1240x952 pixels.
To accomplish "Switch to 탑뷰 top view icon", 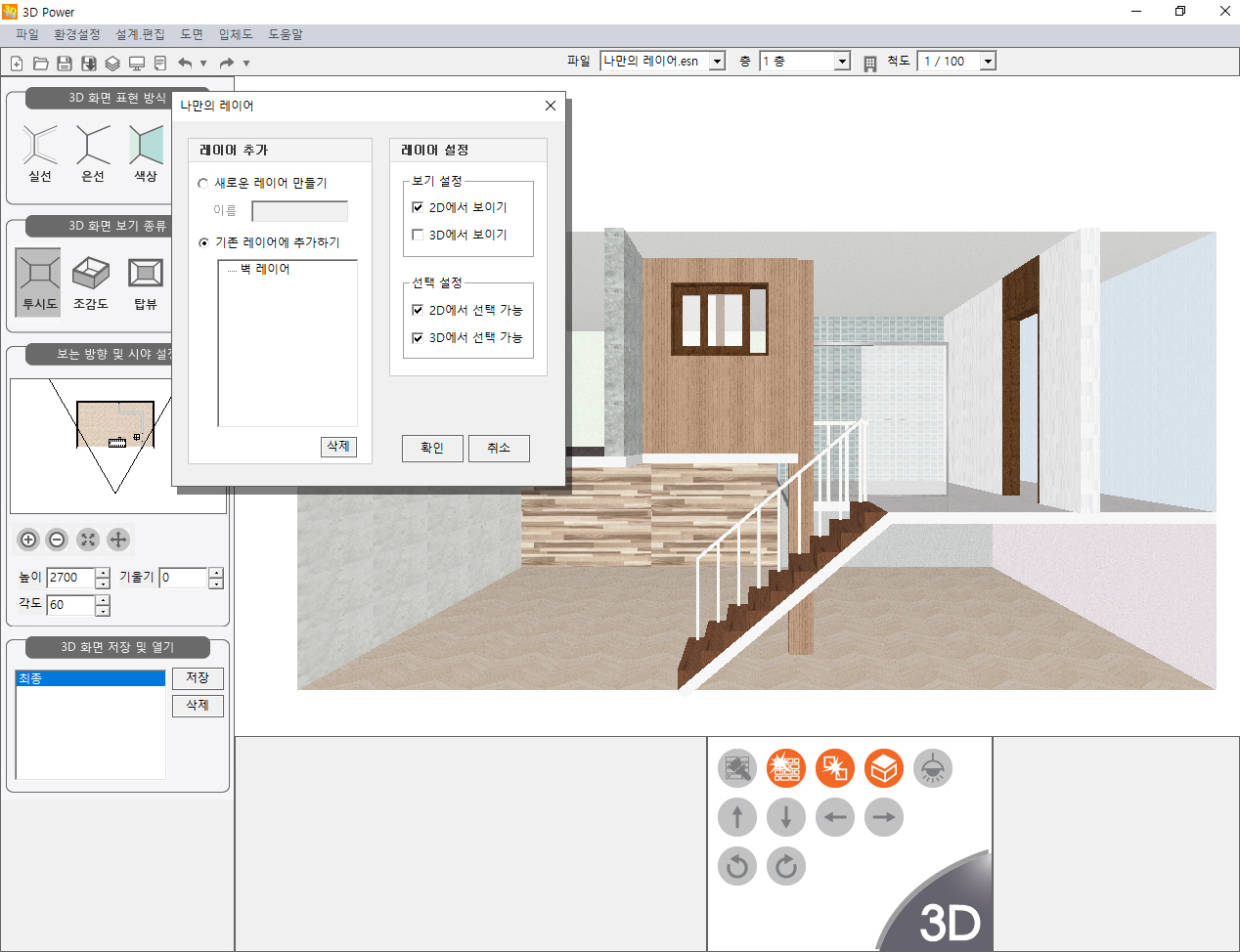I will [146, 280].
